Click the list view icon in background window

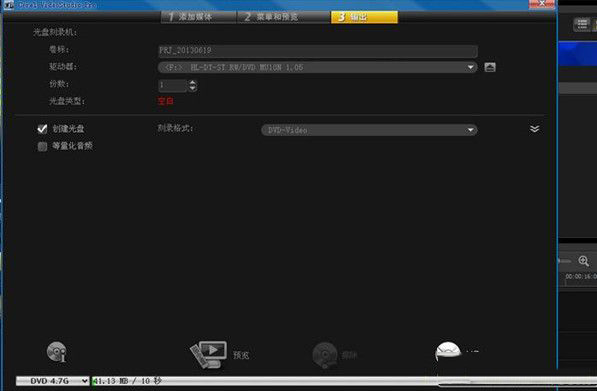coord(582,24)
